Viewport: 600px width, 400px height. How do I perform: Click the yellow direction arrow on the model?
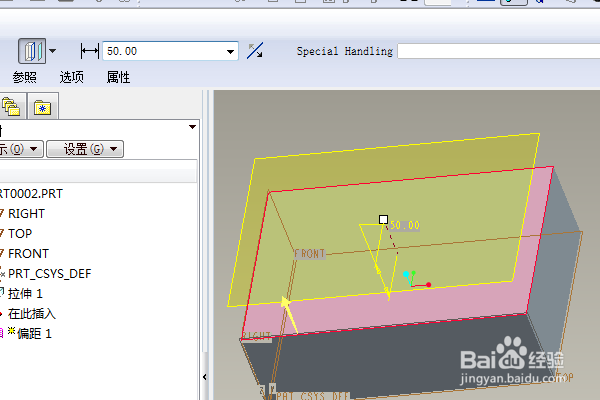coord(289,314)
